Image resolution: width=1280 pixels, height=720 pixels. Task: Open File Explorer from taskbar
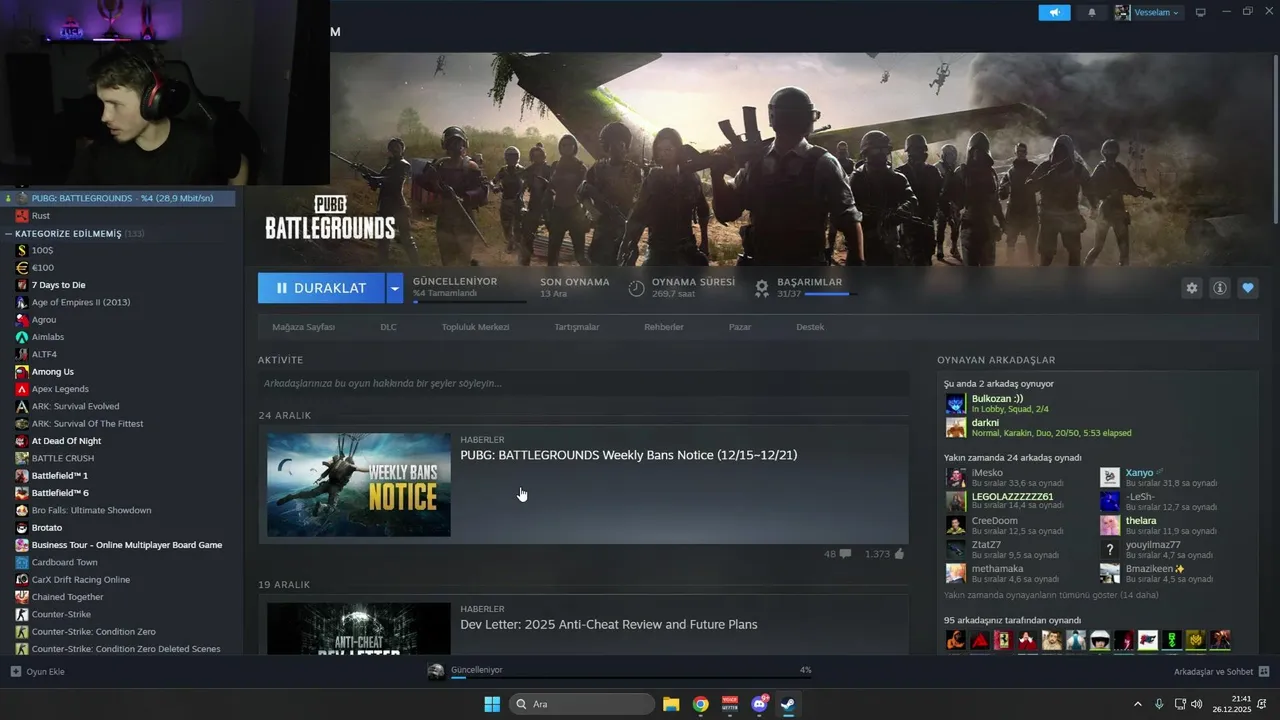point(671,704)
